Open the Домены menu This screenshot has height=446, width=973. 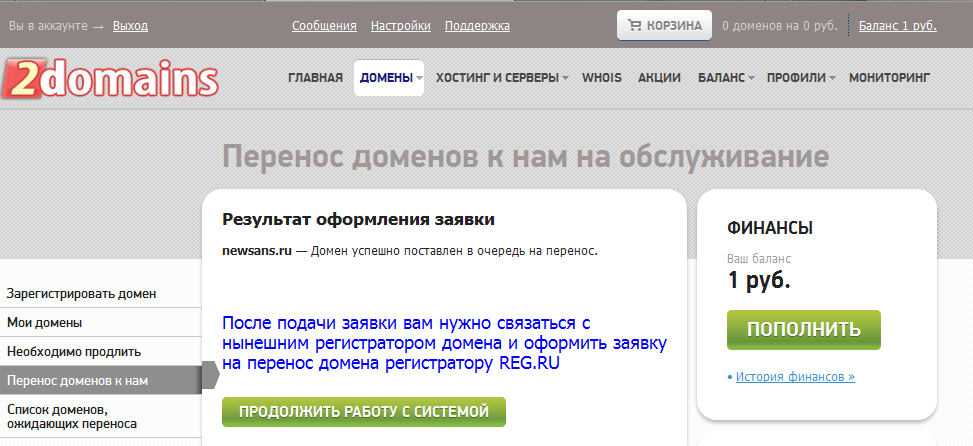coord(389,78)
